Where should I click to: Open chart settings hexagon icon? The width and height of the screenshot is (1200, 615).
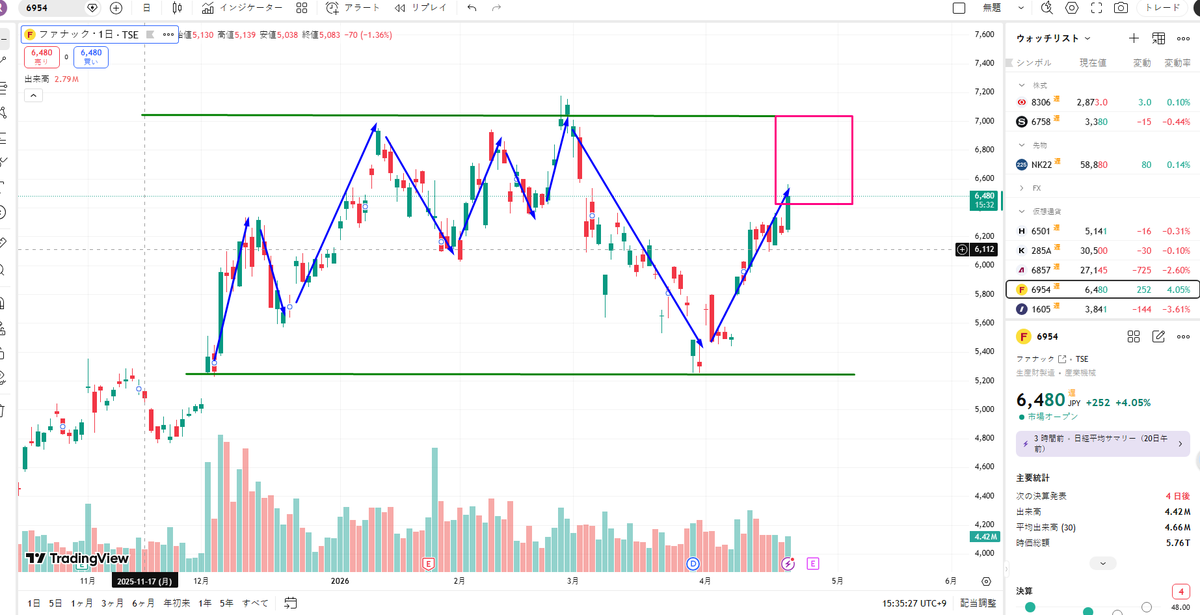pos(1071,7)
